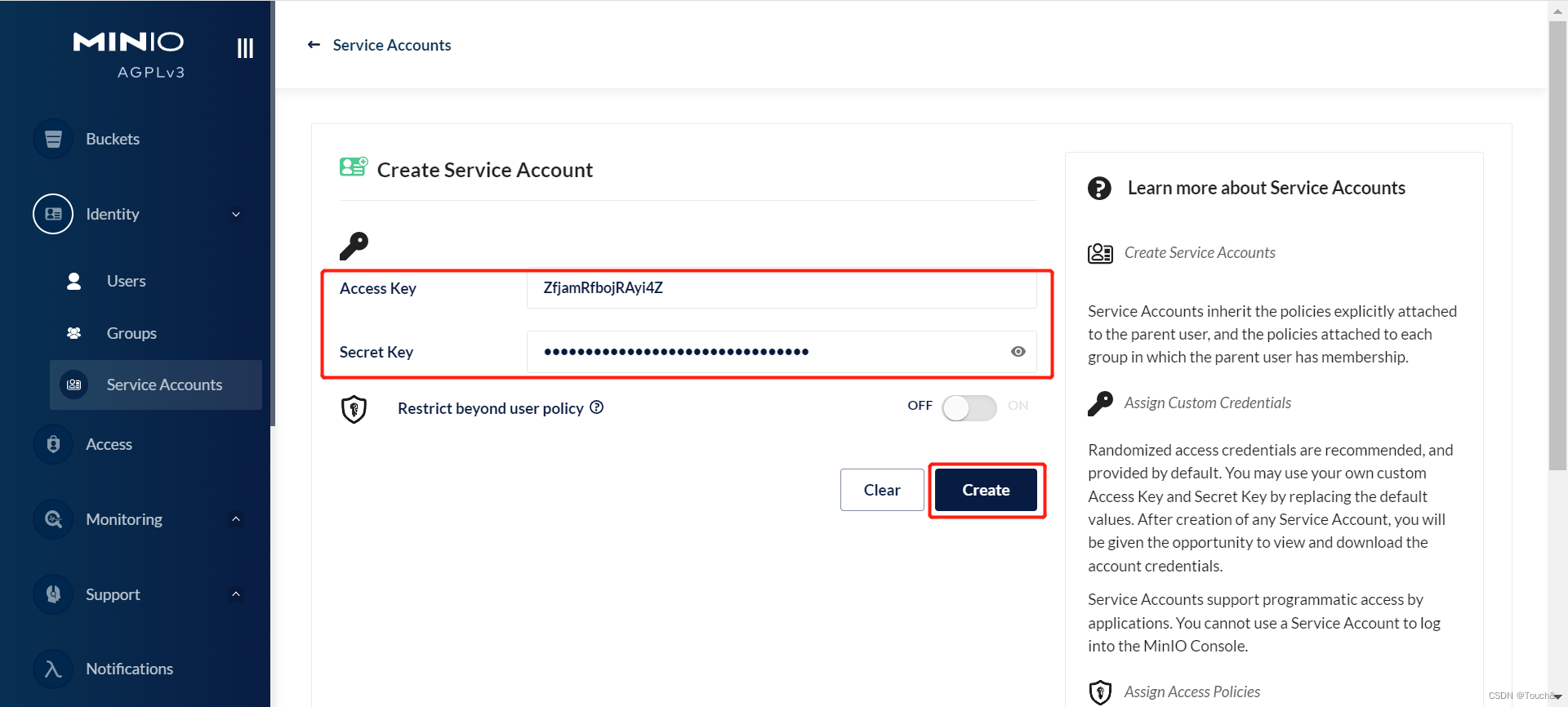The image size is (1568, 707).
Task: Click the Monitoring magnifier icon
Action: point(53,519)
